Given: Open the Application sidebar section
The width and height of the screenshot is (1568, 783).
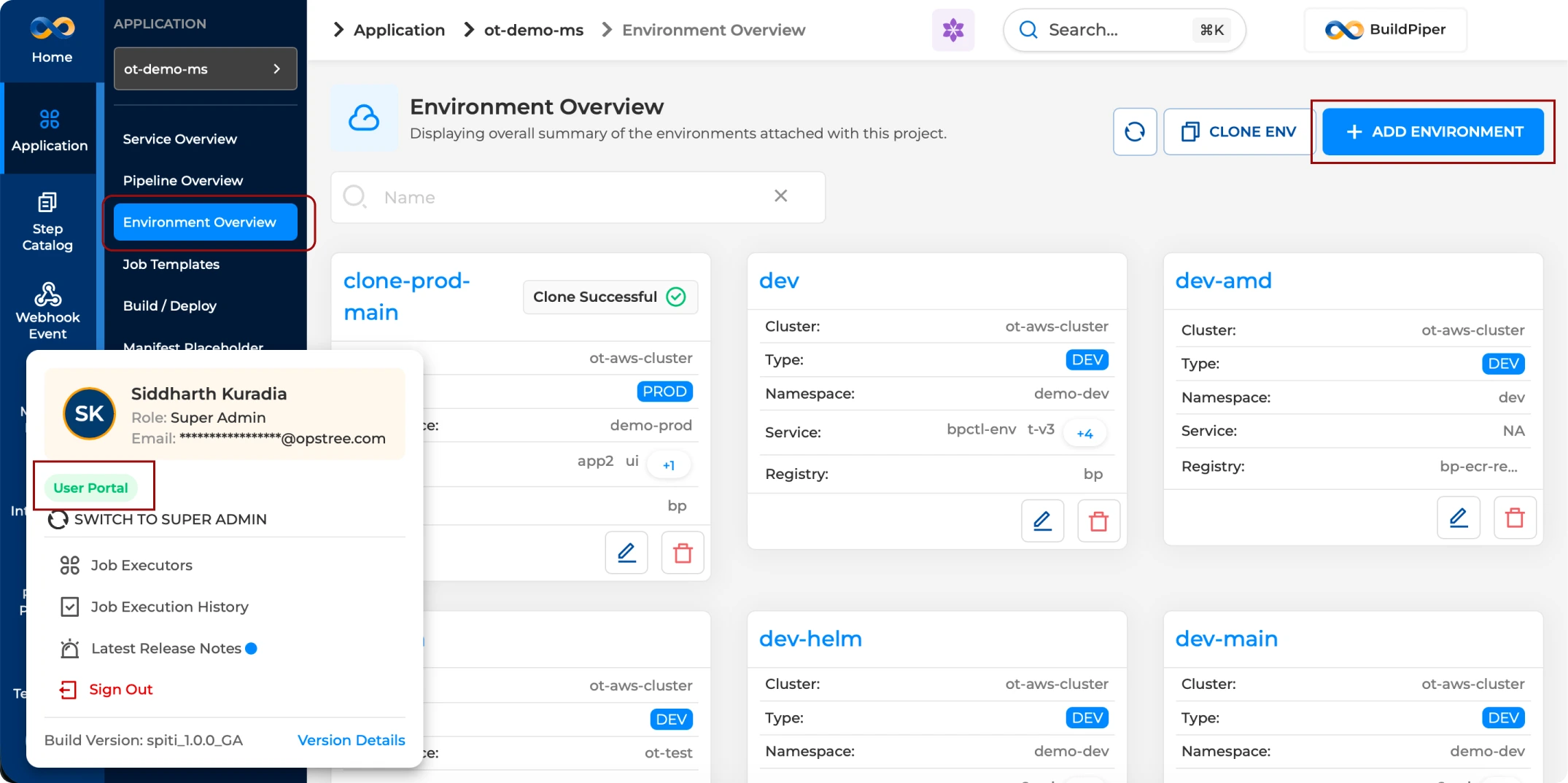Looking at the screenshot, I should 50,130.
